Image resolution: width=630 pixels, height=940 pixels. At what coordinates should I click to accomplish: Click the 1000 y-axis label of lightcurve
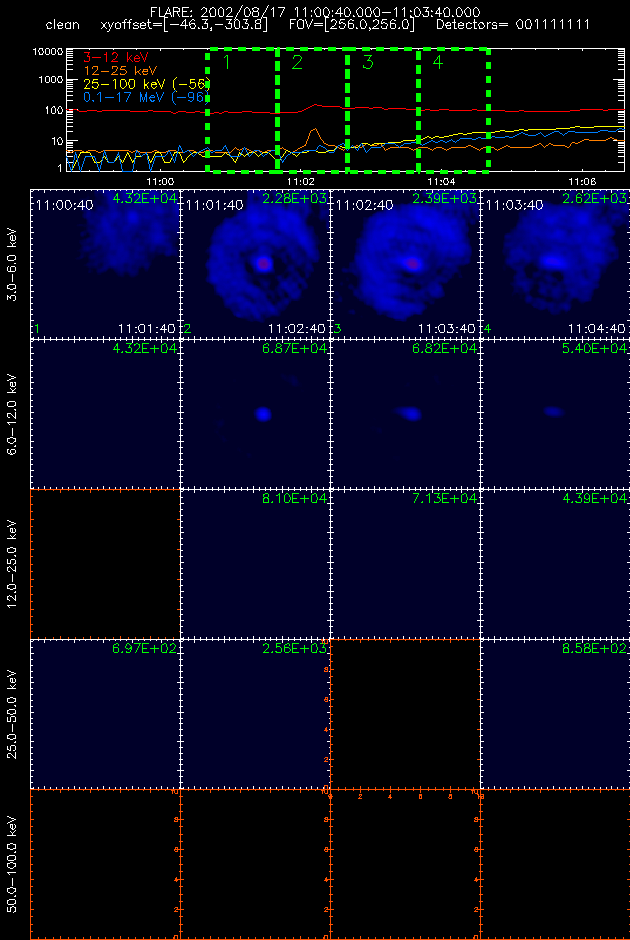click(52, 80)
